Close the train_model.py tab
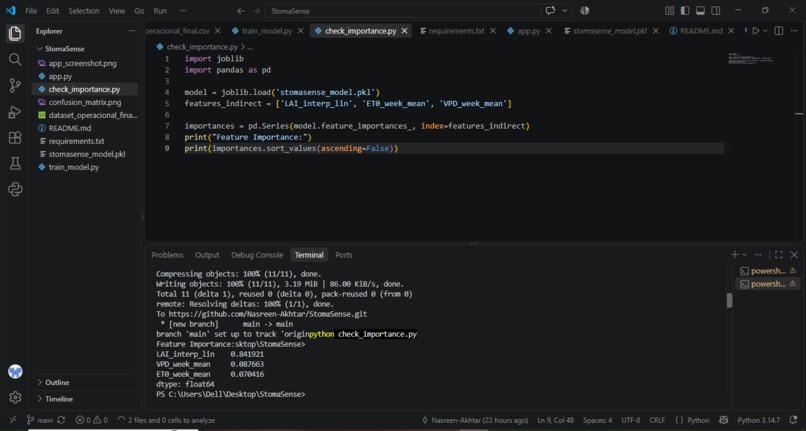The height and width of the screenshot is (431, 806). [x=300, y=31]
